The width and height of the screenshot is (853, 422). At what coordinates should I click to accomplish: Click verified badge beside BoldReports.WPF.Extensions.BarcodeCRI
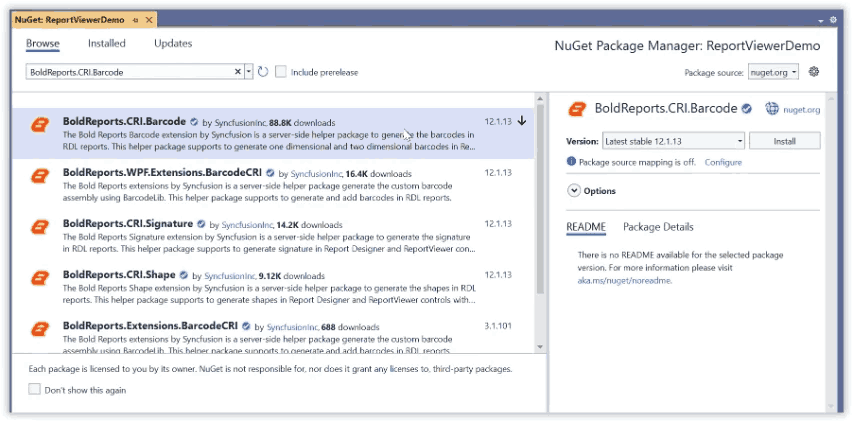tap(270, 173)
